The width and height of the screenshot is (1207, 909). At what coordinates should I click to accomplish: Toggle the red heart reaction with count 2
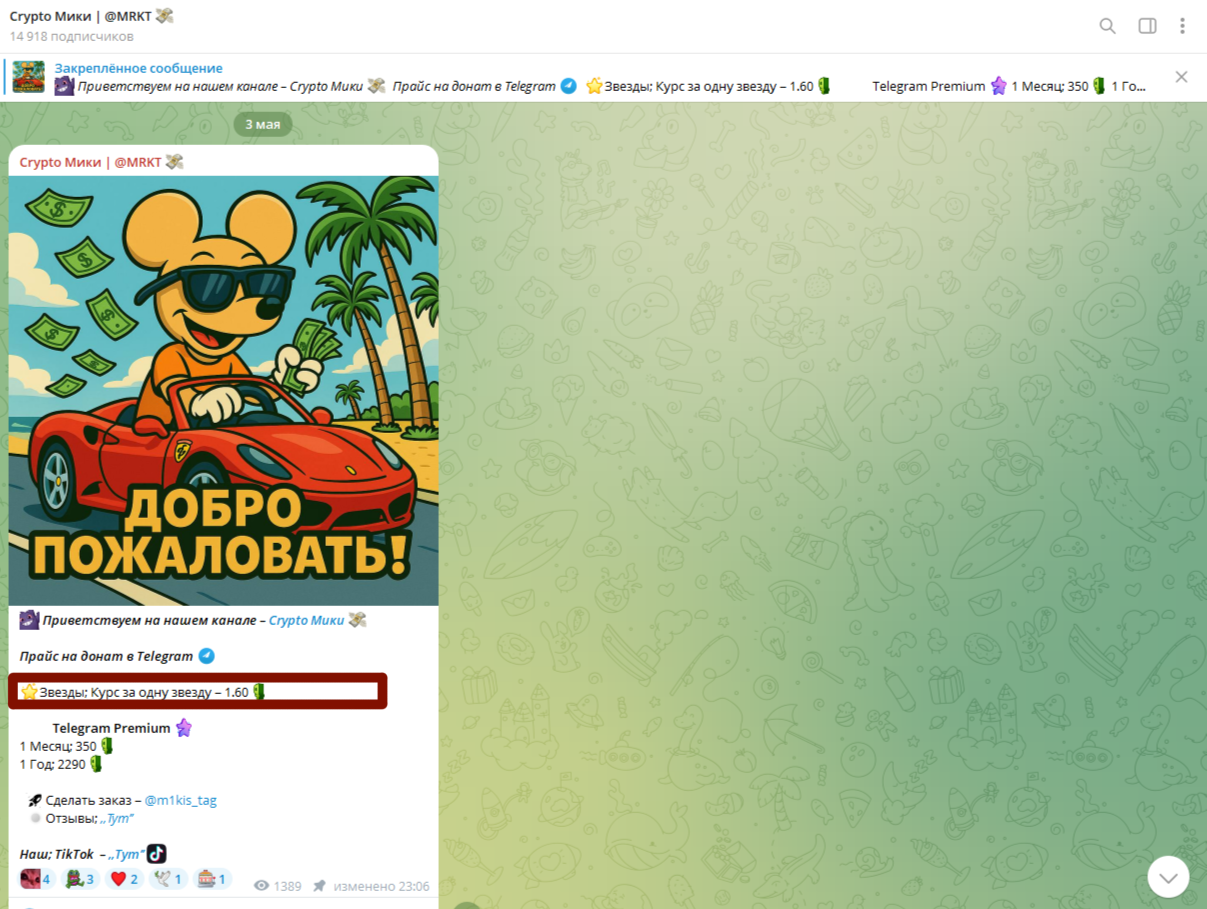tap(124, 879)
